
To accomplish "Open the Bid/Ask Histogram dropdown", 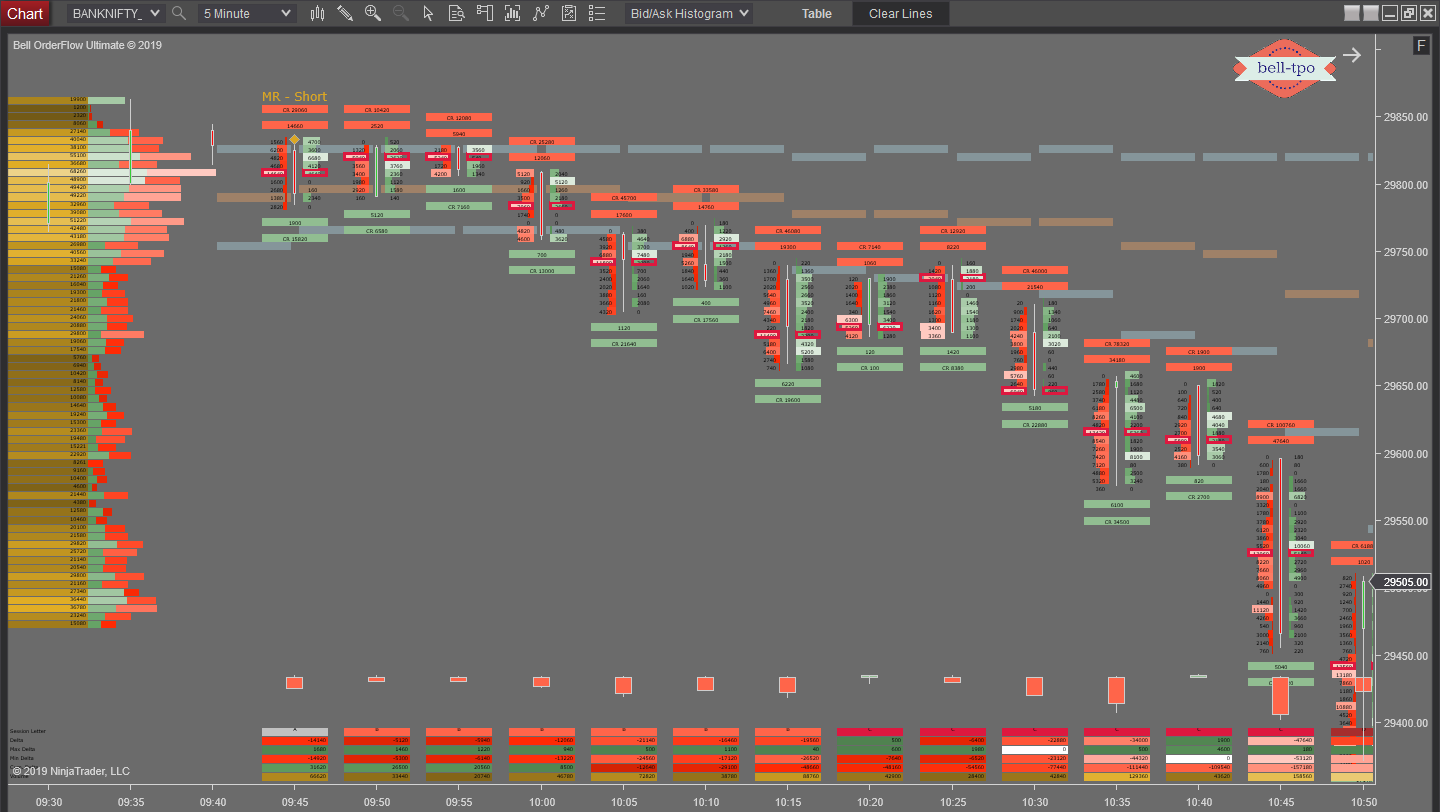I will pos(689,14).
